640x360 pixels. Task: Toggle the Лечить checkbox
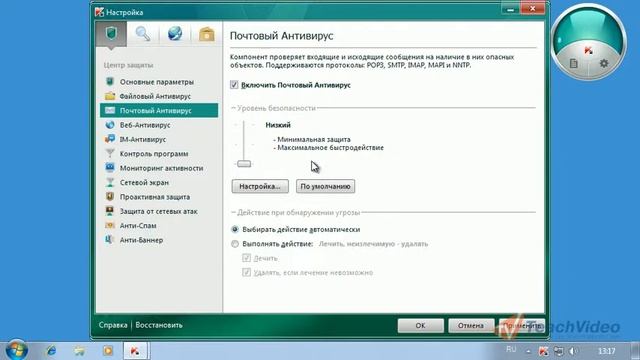(x=246, y=258)
